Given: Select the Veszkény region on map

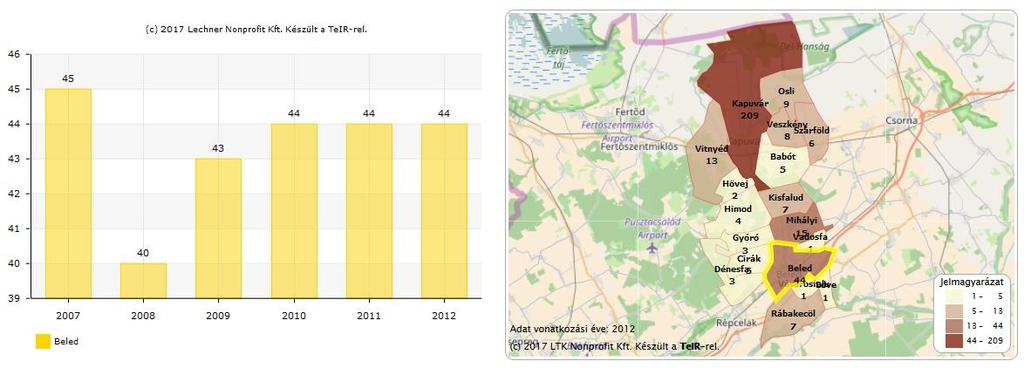Looking at the screenshot, I should (x=787, y=129).
